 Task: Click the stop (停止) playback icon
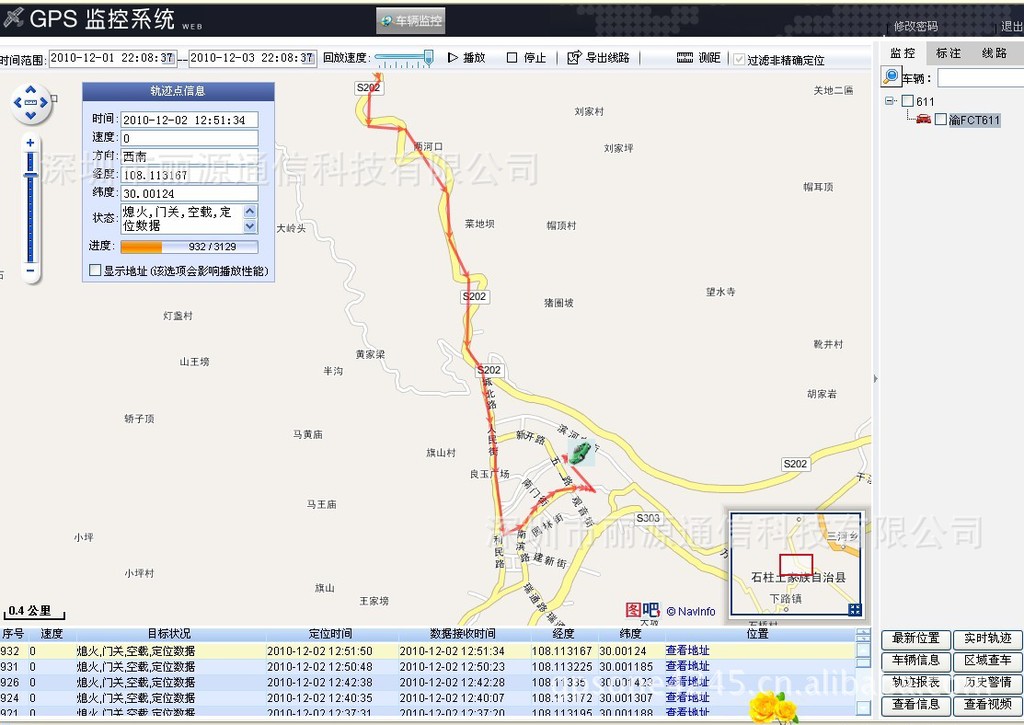pyautogui.click(x=512, y=58)
